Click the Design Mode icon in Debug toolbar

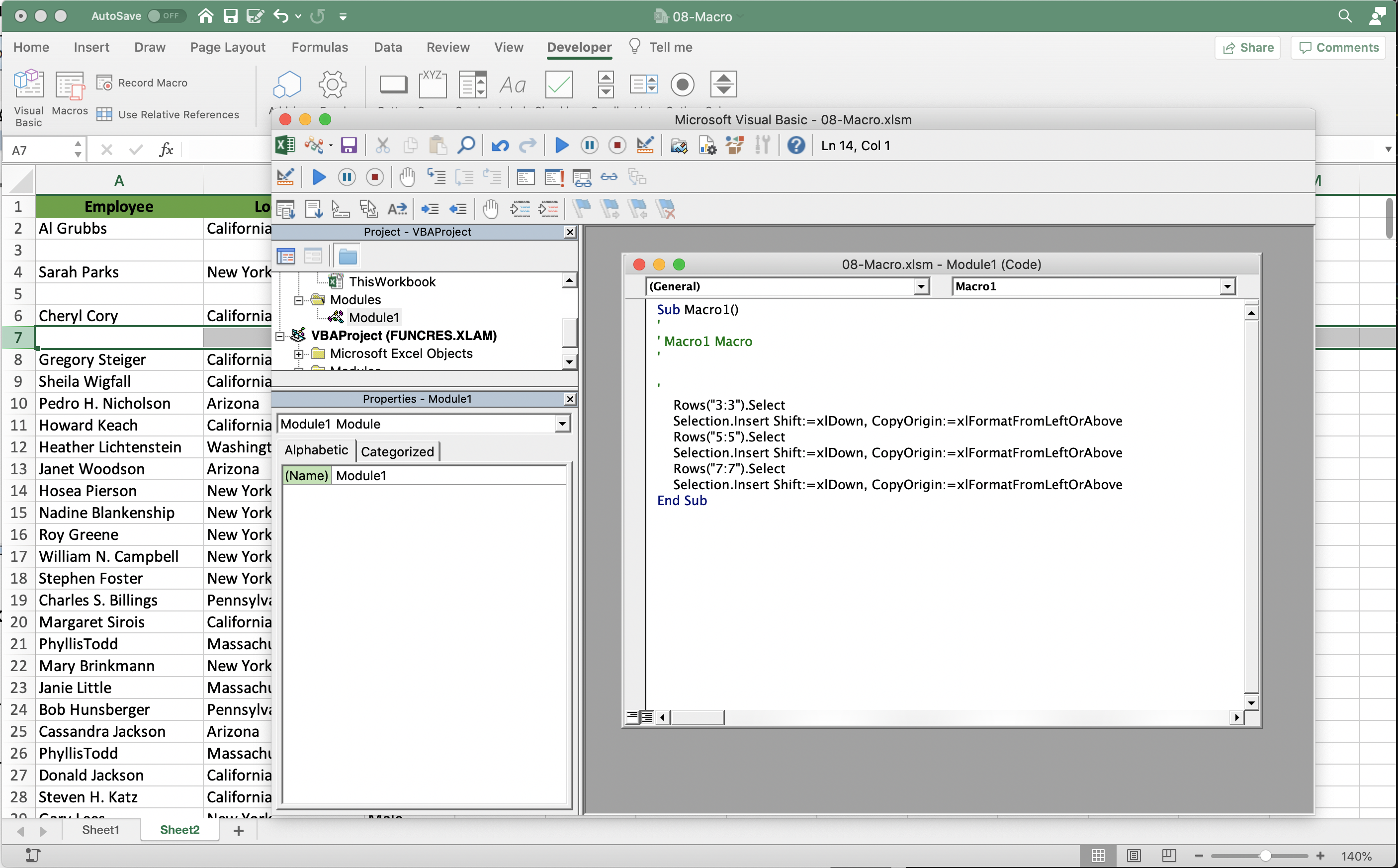285,177
